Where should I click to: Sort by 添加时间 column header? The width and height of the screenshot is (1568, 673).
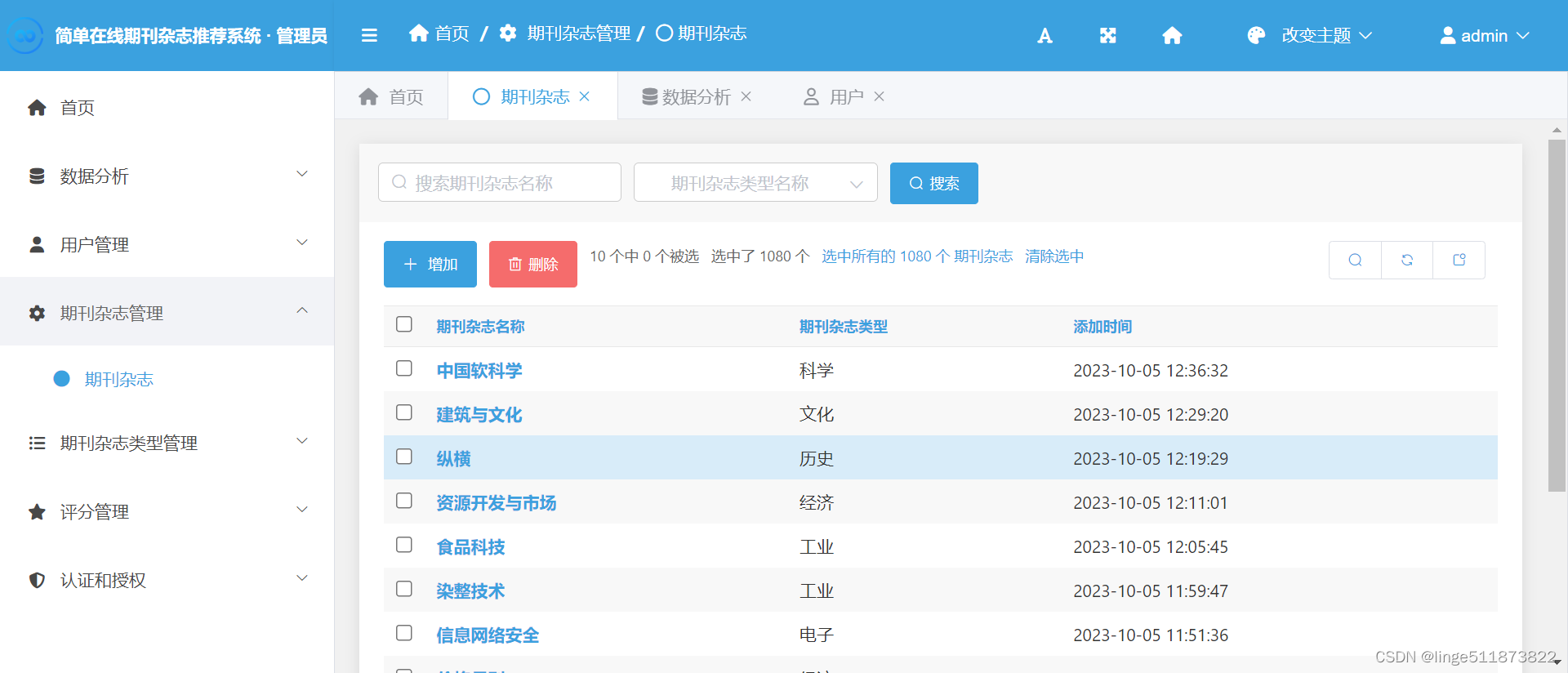click(x=1102, y=327)
